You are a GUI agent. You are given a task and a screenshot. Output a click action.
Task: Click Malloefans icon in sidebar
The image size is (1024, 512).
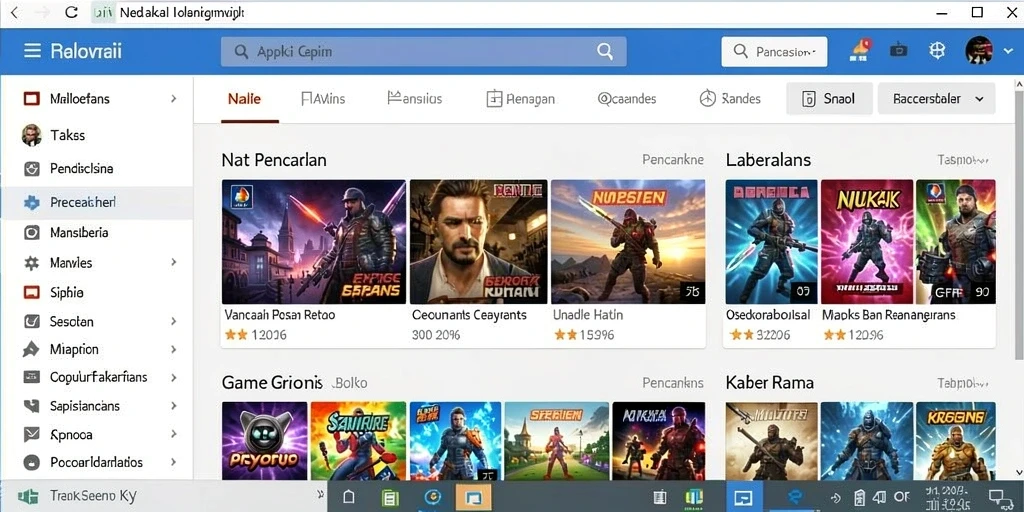coord(31,99)
